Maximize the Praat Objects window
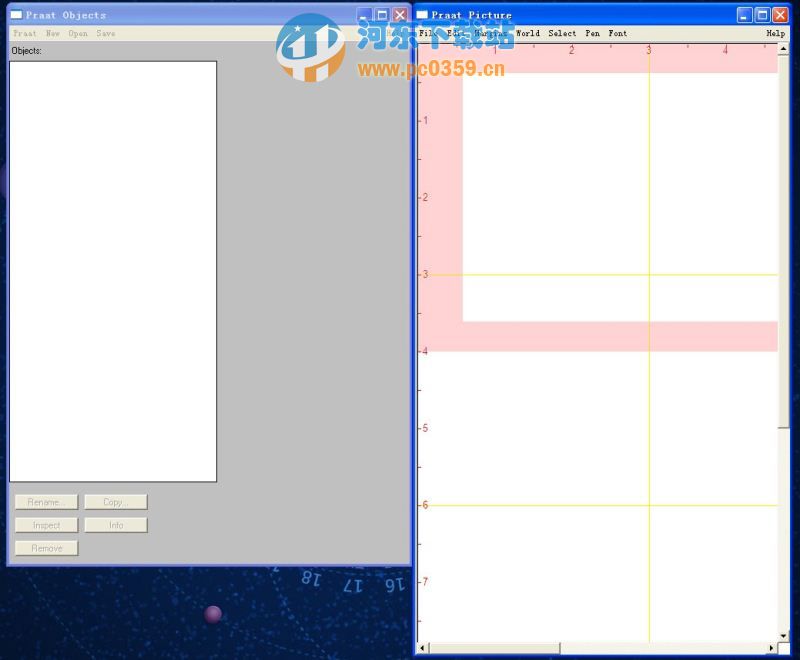This screenshot has width=800, height=660. pyautogui.click(x=382, y=15)
